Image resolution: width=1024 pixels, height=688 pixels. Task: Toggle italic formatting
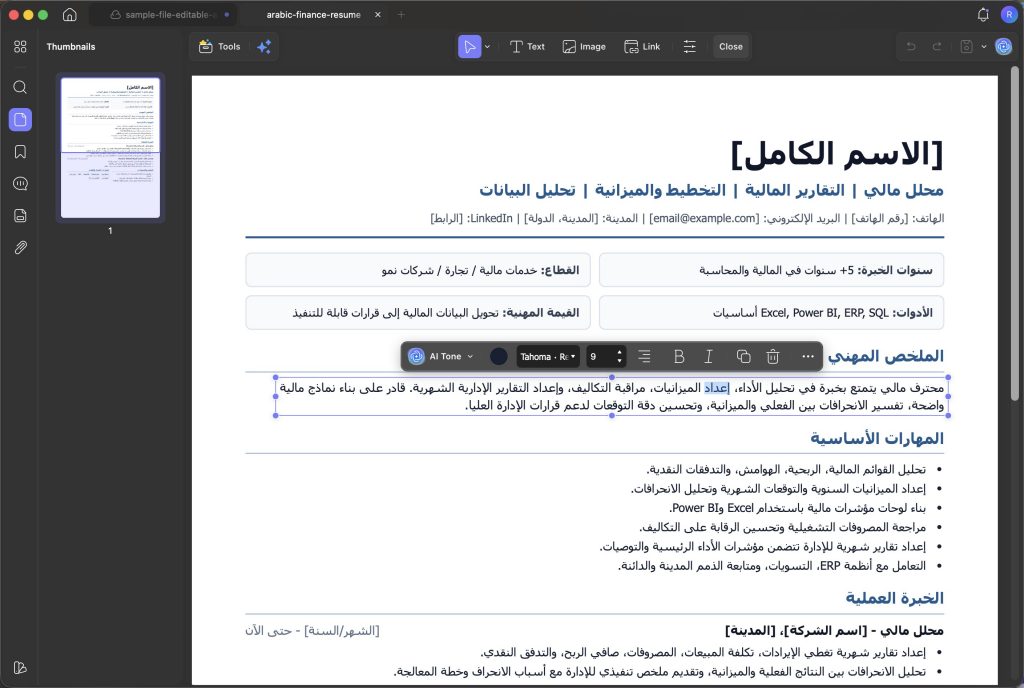pos(709,356)
